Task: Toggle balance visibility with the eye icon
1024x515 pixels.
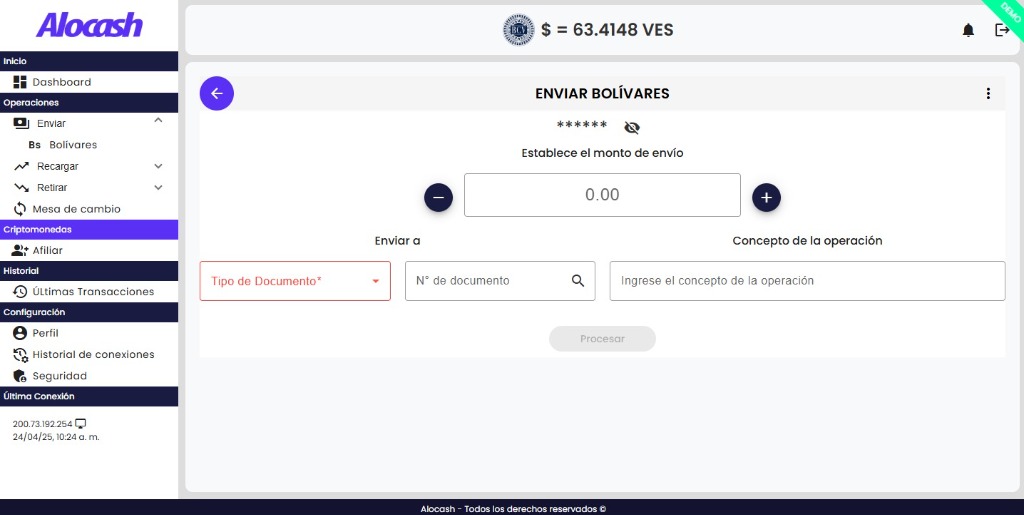Action: 632,127
